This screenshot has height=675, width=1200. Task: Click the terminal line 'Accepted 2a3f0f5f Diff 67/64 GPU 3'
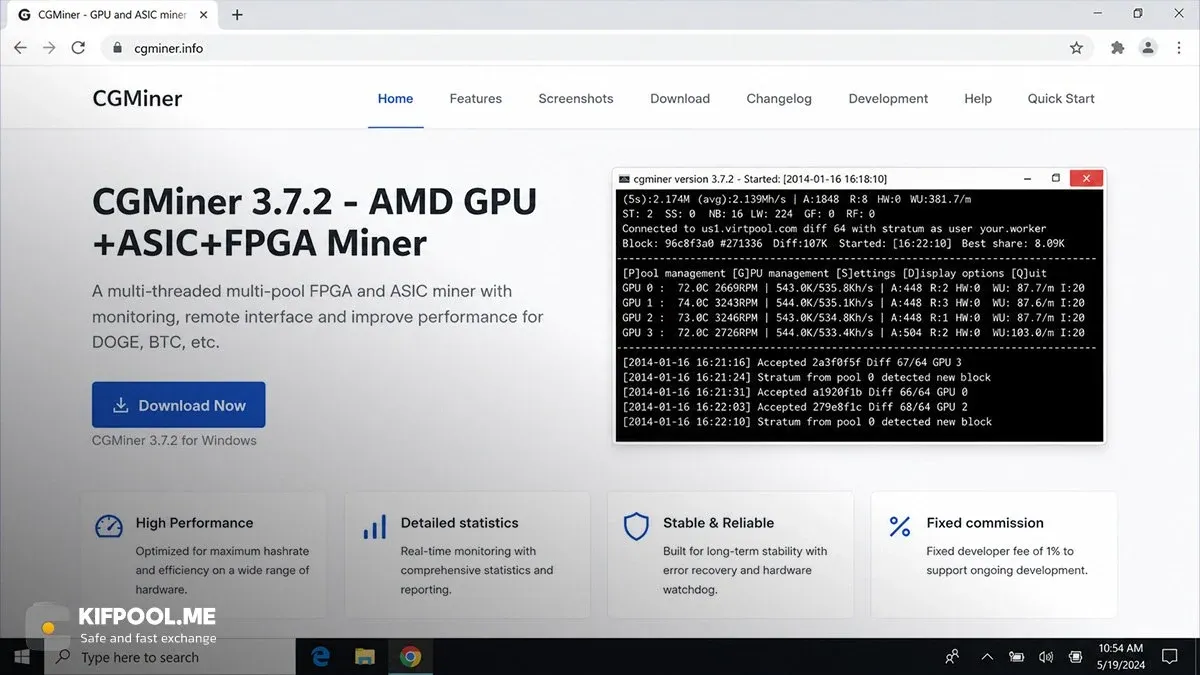tap(792, 362)
